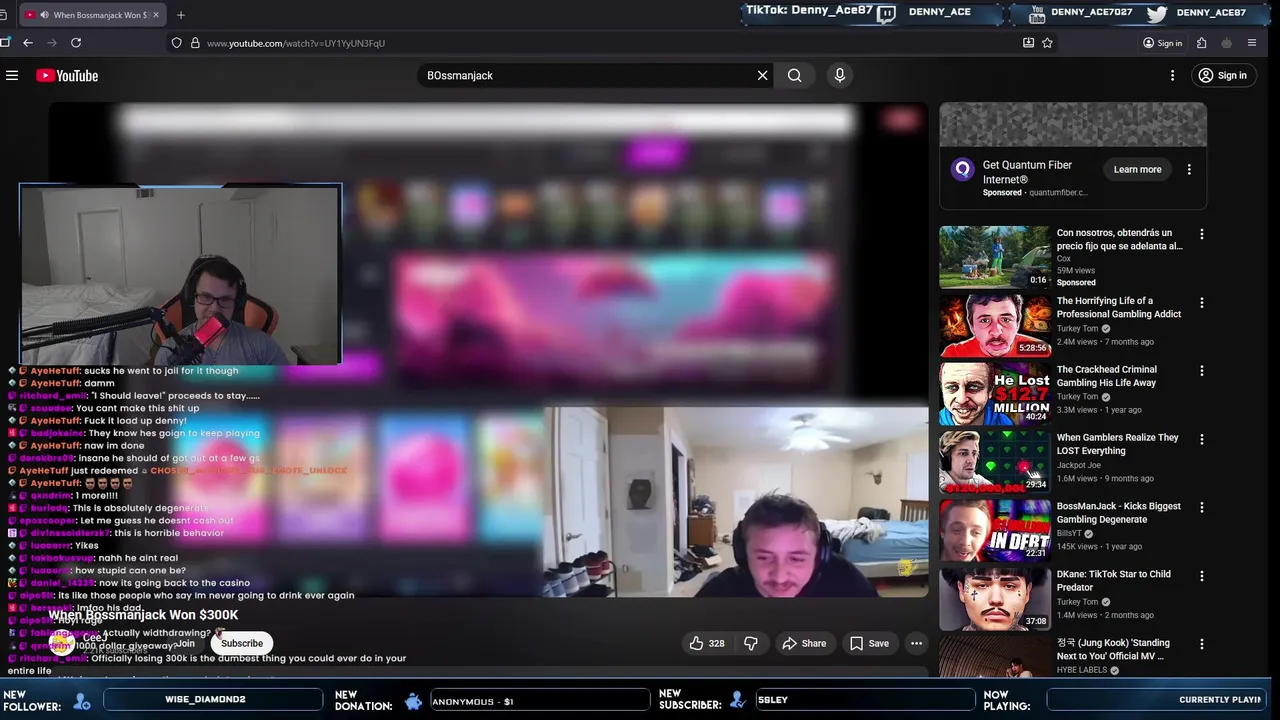View site security lock icon

pyautogui.click(x=195, y=43)
